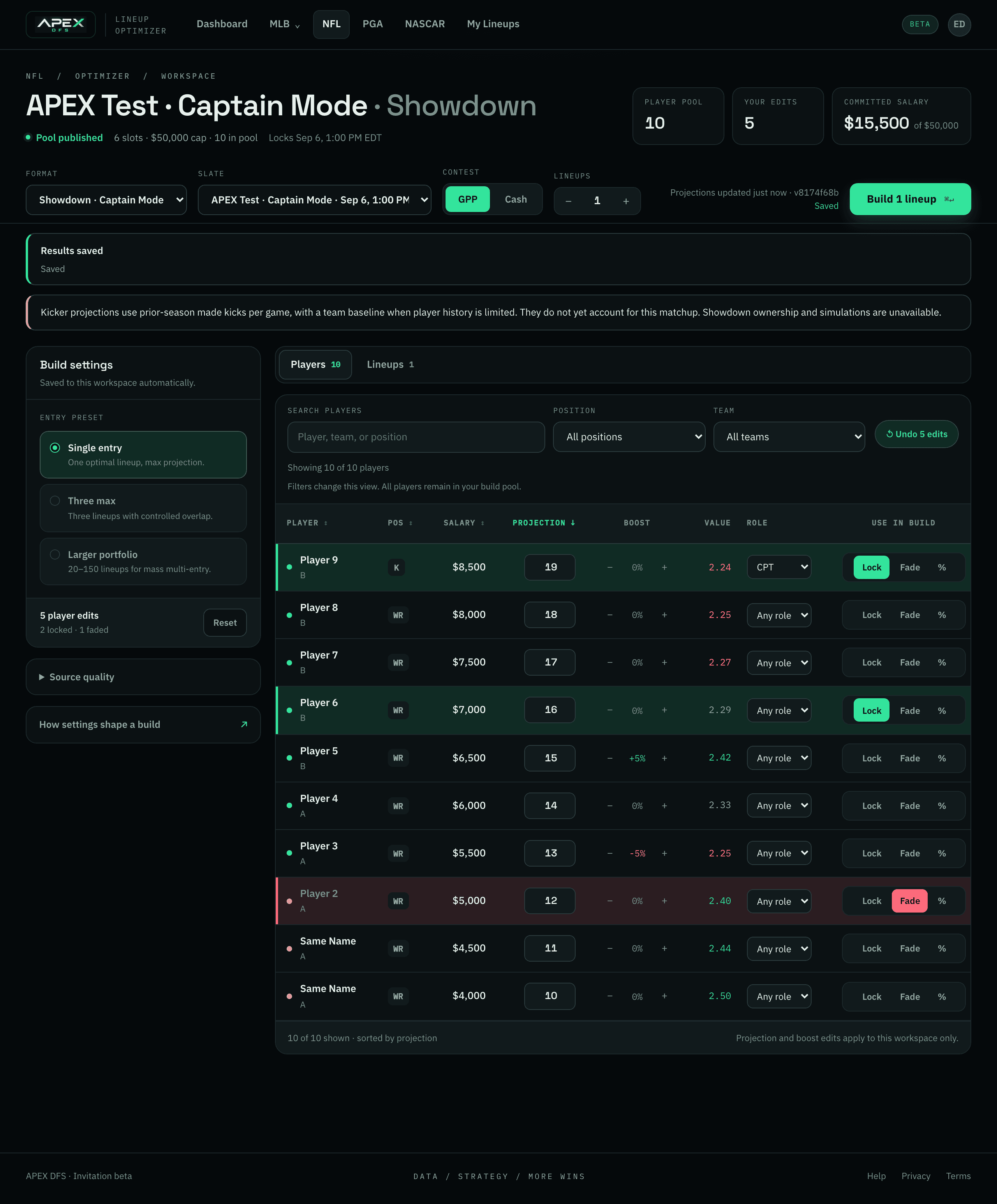The image size is (997, 1204).
Task: Open exposure % for Player 2
Action: click(x=941, y=901)
